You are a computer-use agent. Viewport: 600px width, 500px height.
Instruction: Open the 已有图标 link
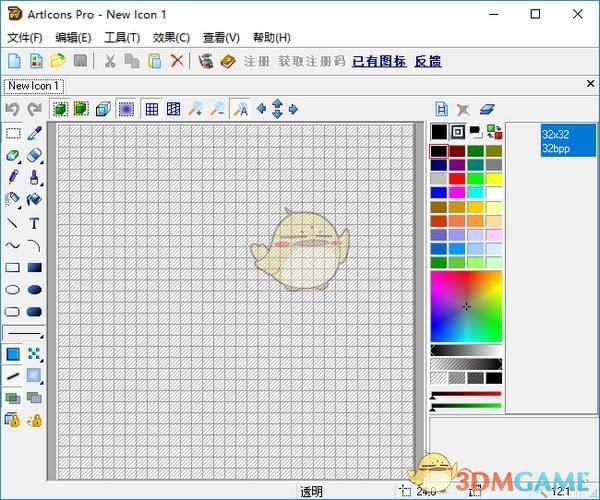pos(379,61)
